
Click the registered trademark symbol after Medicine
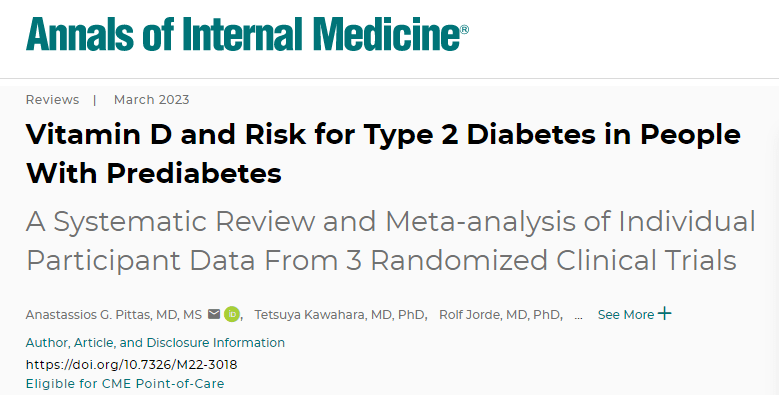(x=465, y=29)
